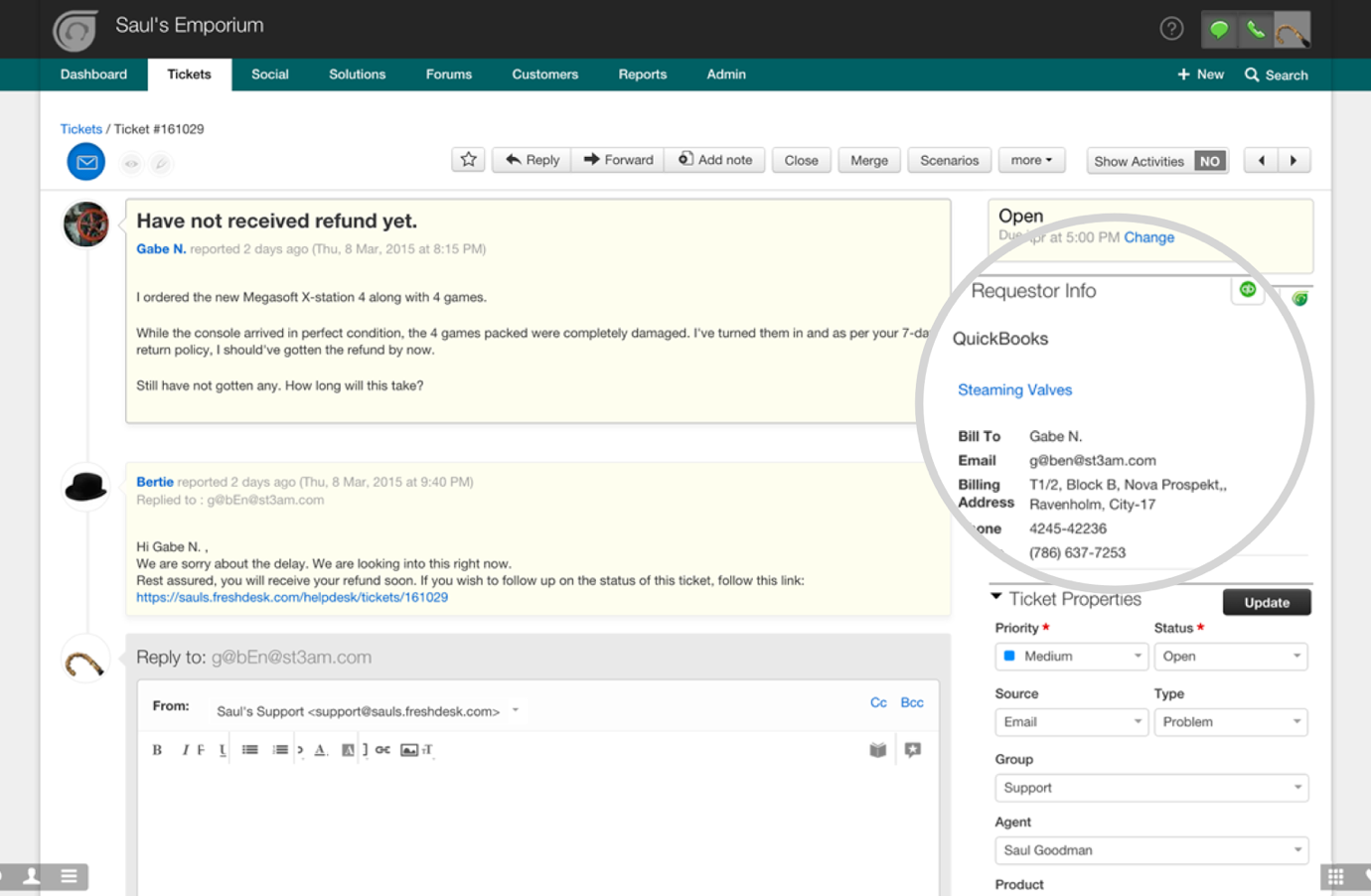Viewport: 1371px width, 896px height.
Task: Open the Source dropdown set to Email
Action: pyautogui.click(x=1072, y=722)
